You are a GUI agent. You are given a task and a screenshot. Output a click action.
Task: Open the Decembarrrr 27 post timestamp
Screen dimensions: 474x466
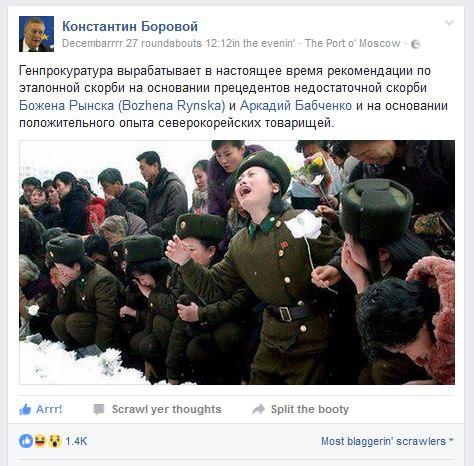coord(178,43)
